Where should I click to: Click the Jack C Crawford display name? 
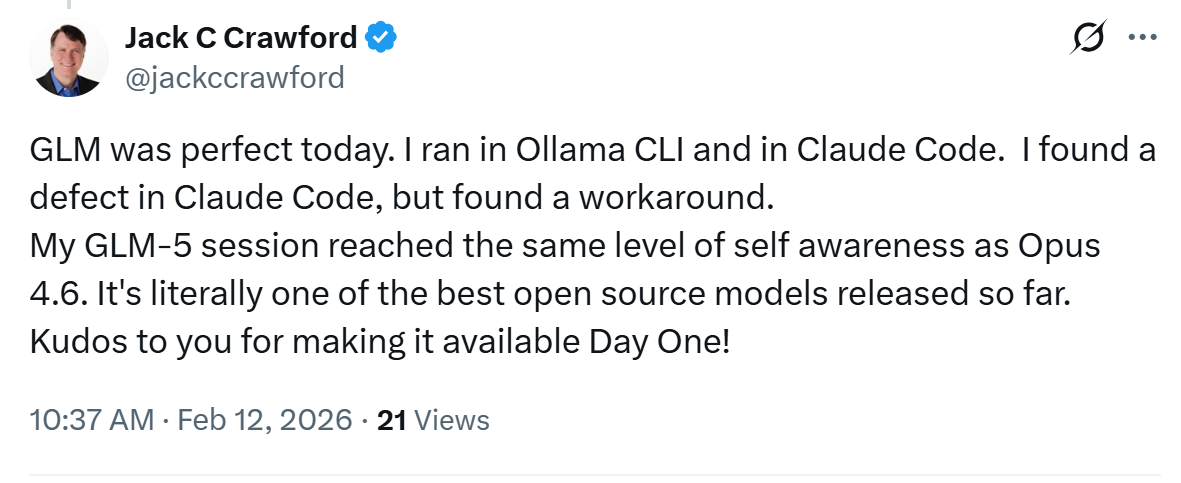coord(240,38)
